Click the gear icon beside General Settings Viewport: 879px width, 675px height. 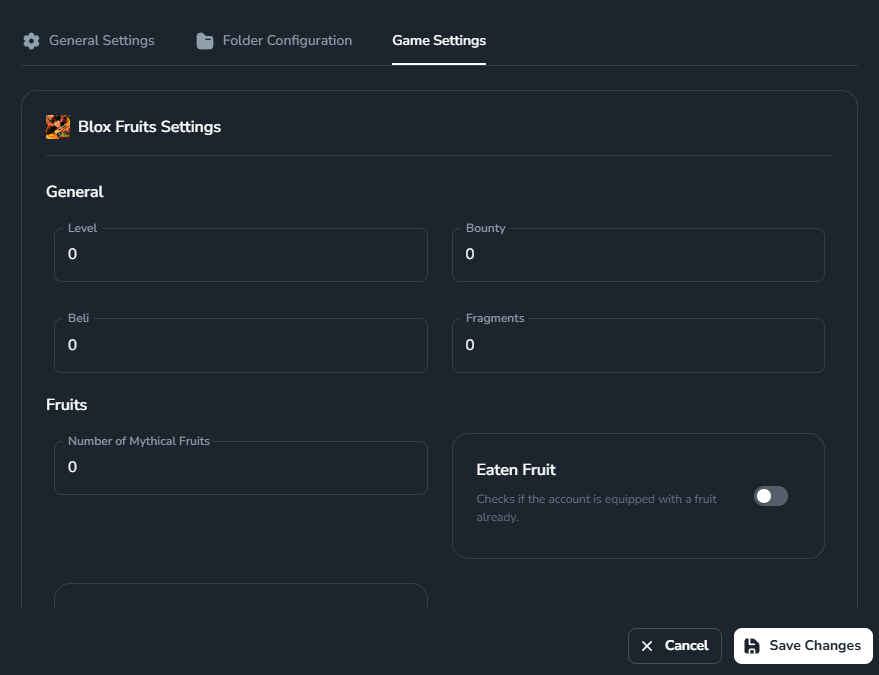pos(31,40)
